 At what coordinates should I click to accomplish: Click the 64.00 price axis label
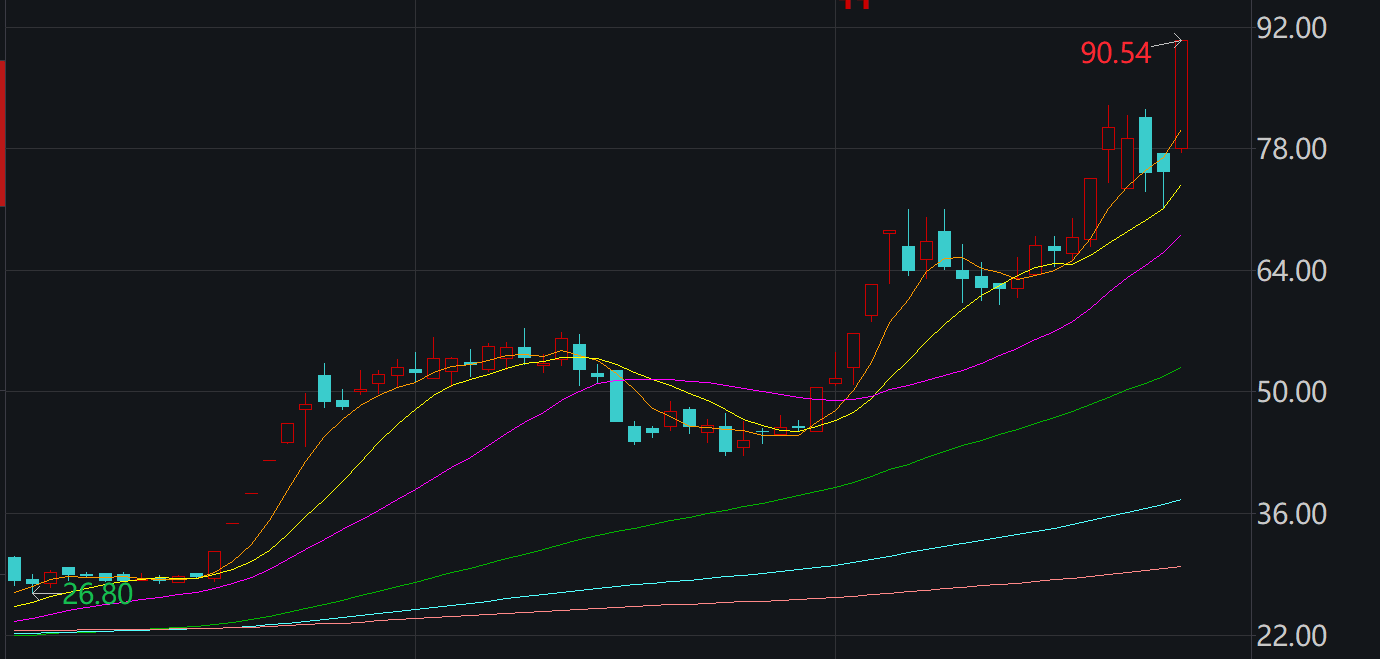point(1290,271)
